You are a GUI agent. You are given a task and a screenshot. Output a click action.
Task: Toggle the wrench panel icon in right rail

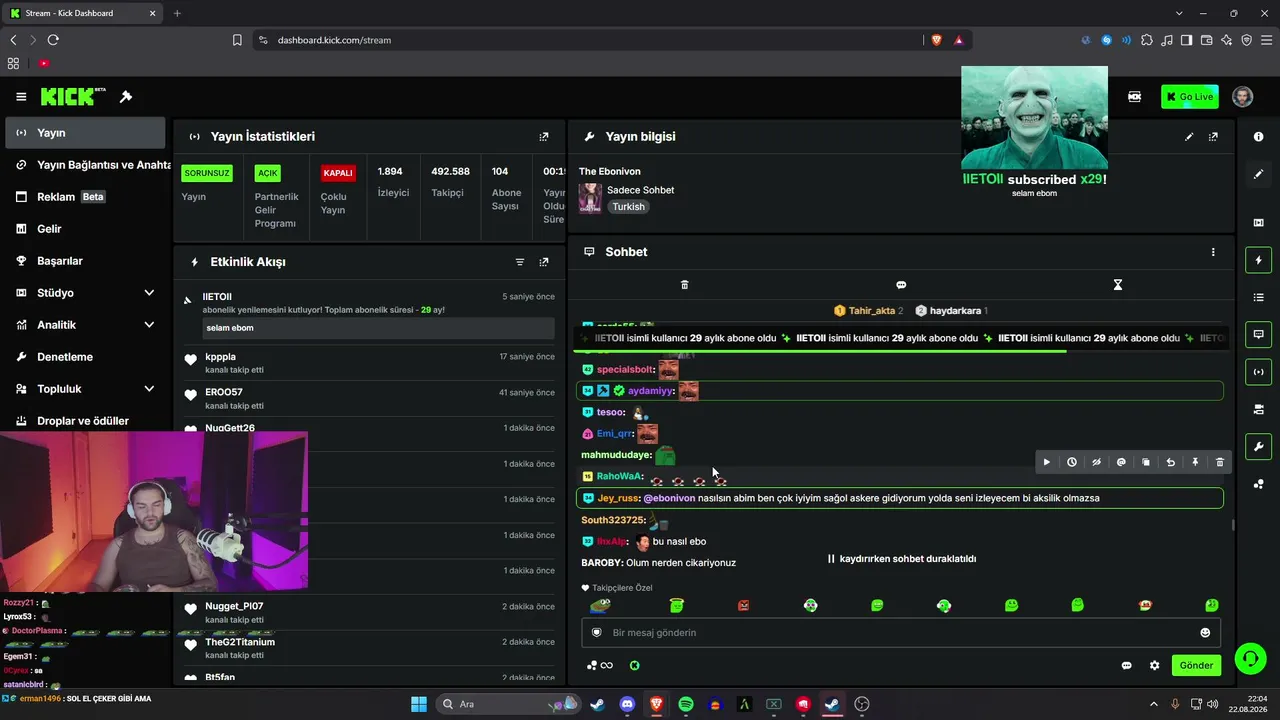point(1258,446)
